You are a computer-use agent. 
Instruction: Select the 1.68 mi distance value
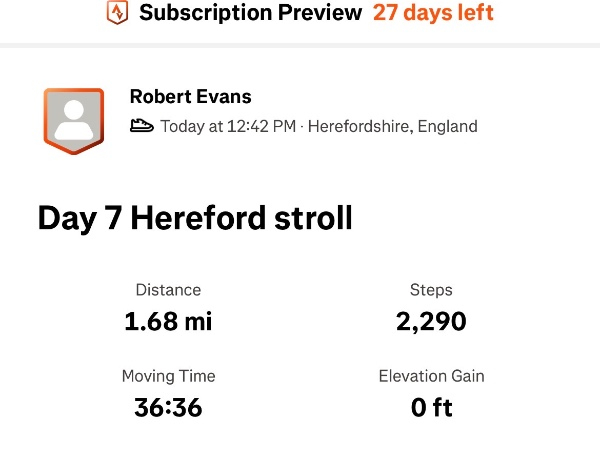168,321
